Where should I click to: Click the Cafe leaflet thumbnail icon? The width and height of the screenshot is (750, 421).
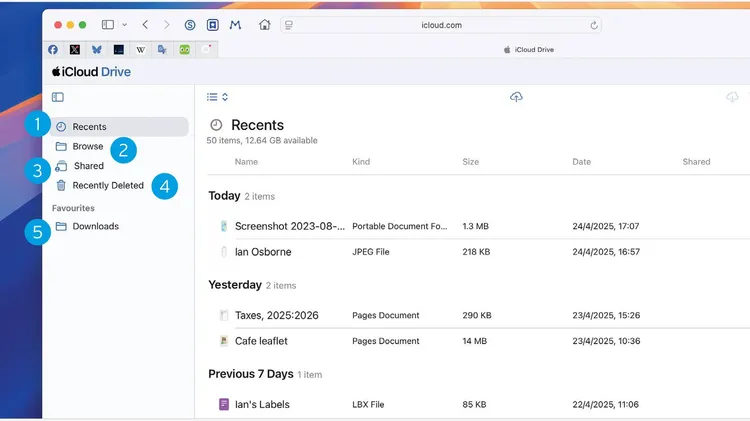click(x=224, y=341)
